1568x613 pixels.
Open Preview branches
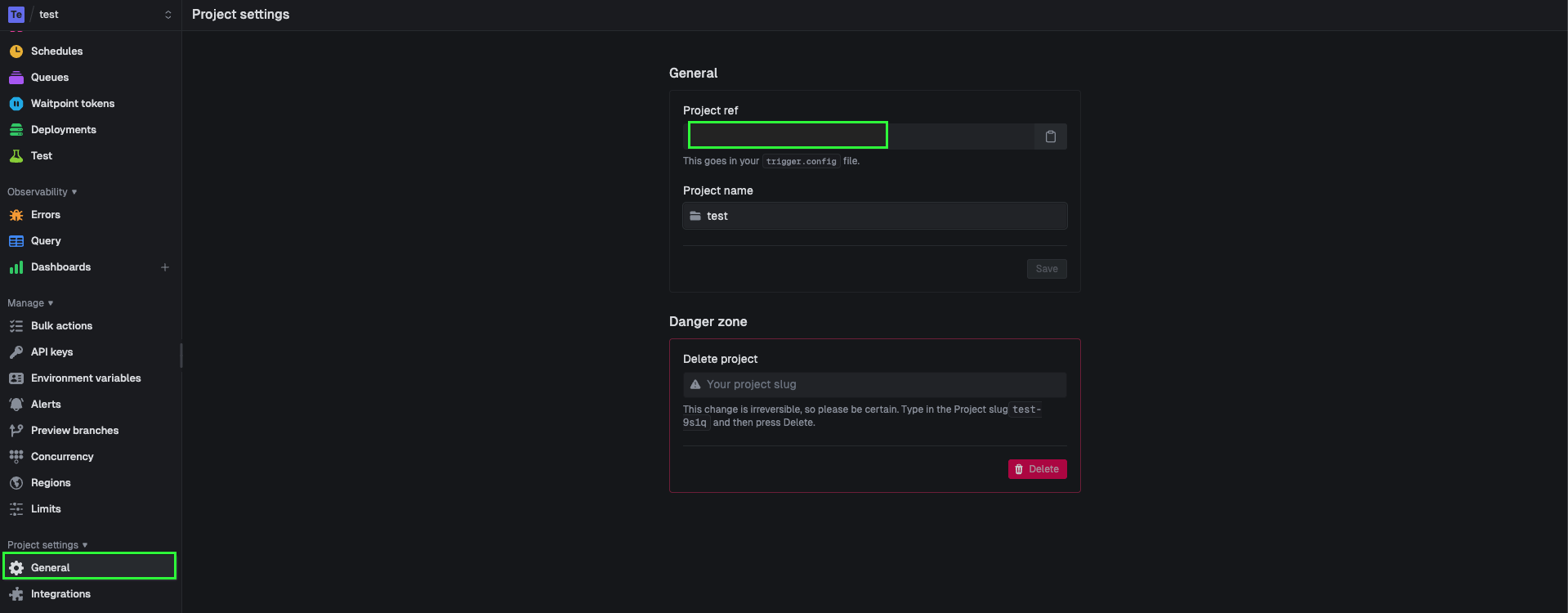[x=90, y=431]
